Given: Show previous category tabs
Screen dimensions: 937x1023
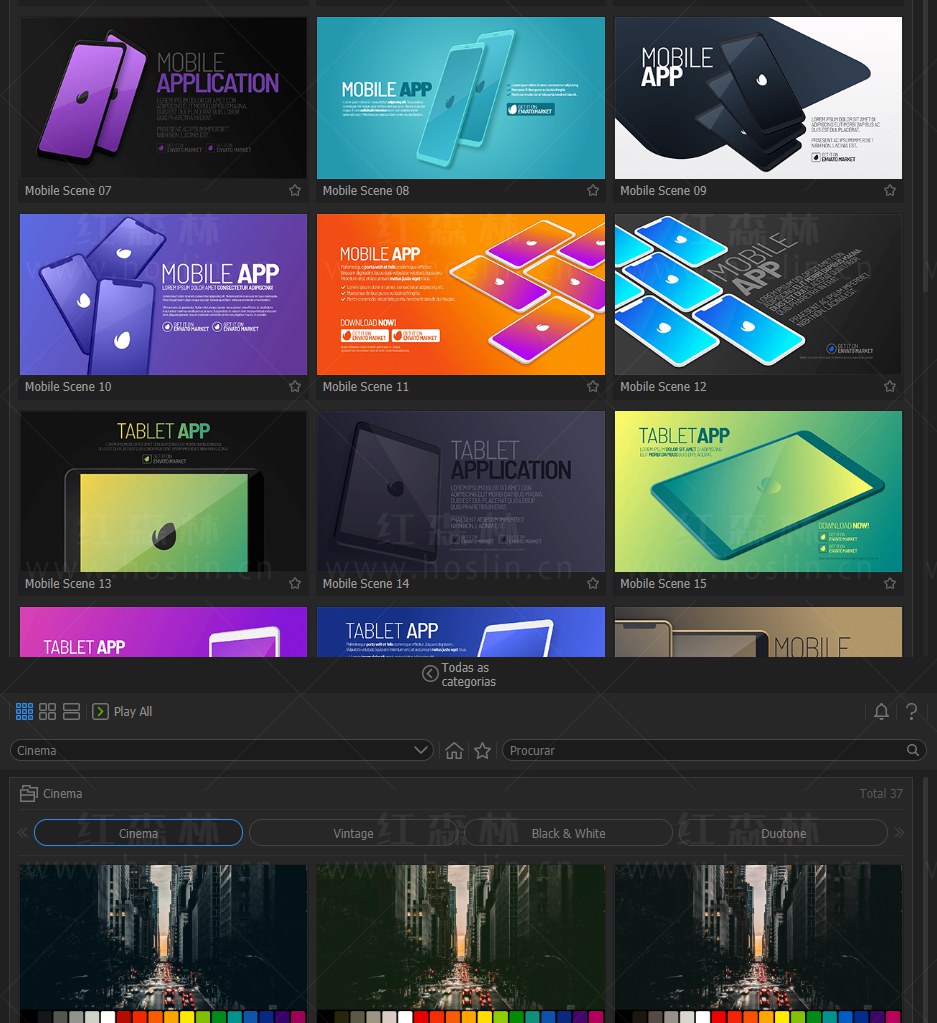Looking at the screenshot, I should tap(22, 832).
